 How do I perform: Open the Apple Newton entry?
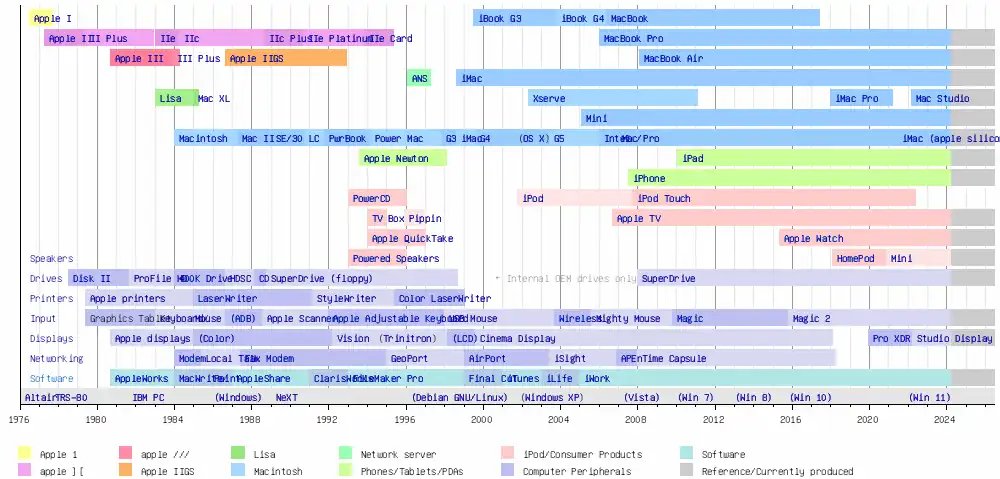coord(403,158)
